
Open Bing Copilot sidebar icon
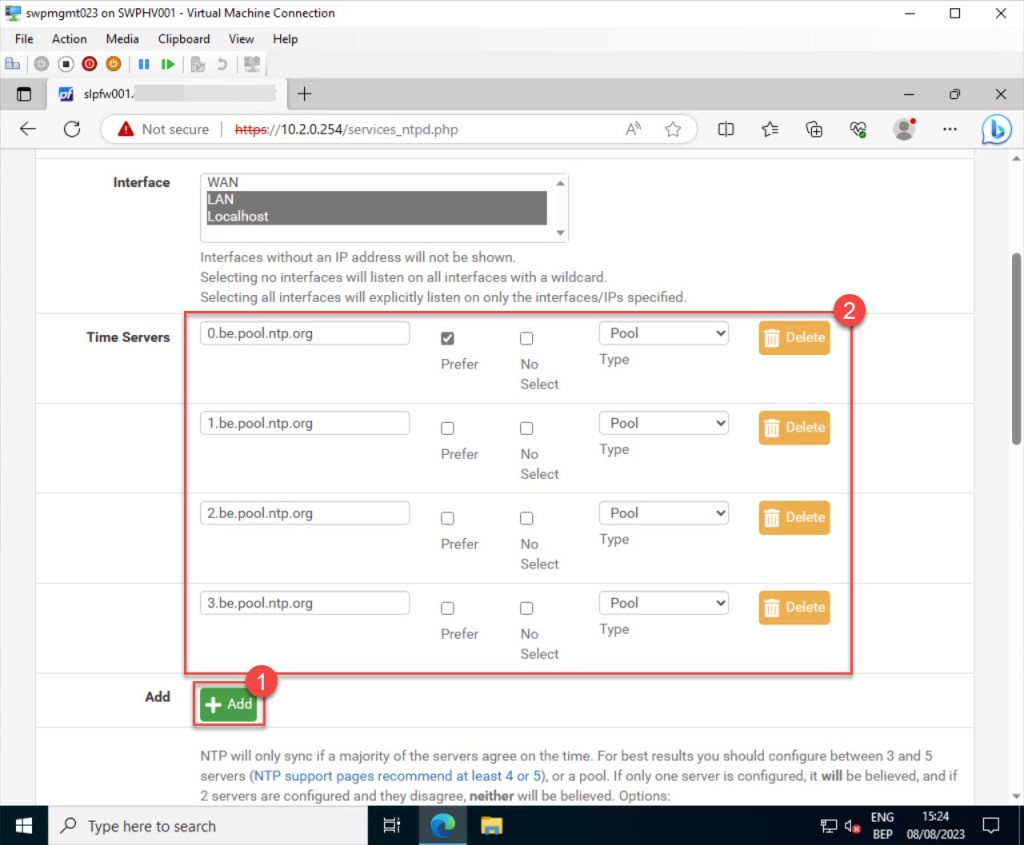995,129
